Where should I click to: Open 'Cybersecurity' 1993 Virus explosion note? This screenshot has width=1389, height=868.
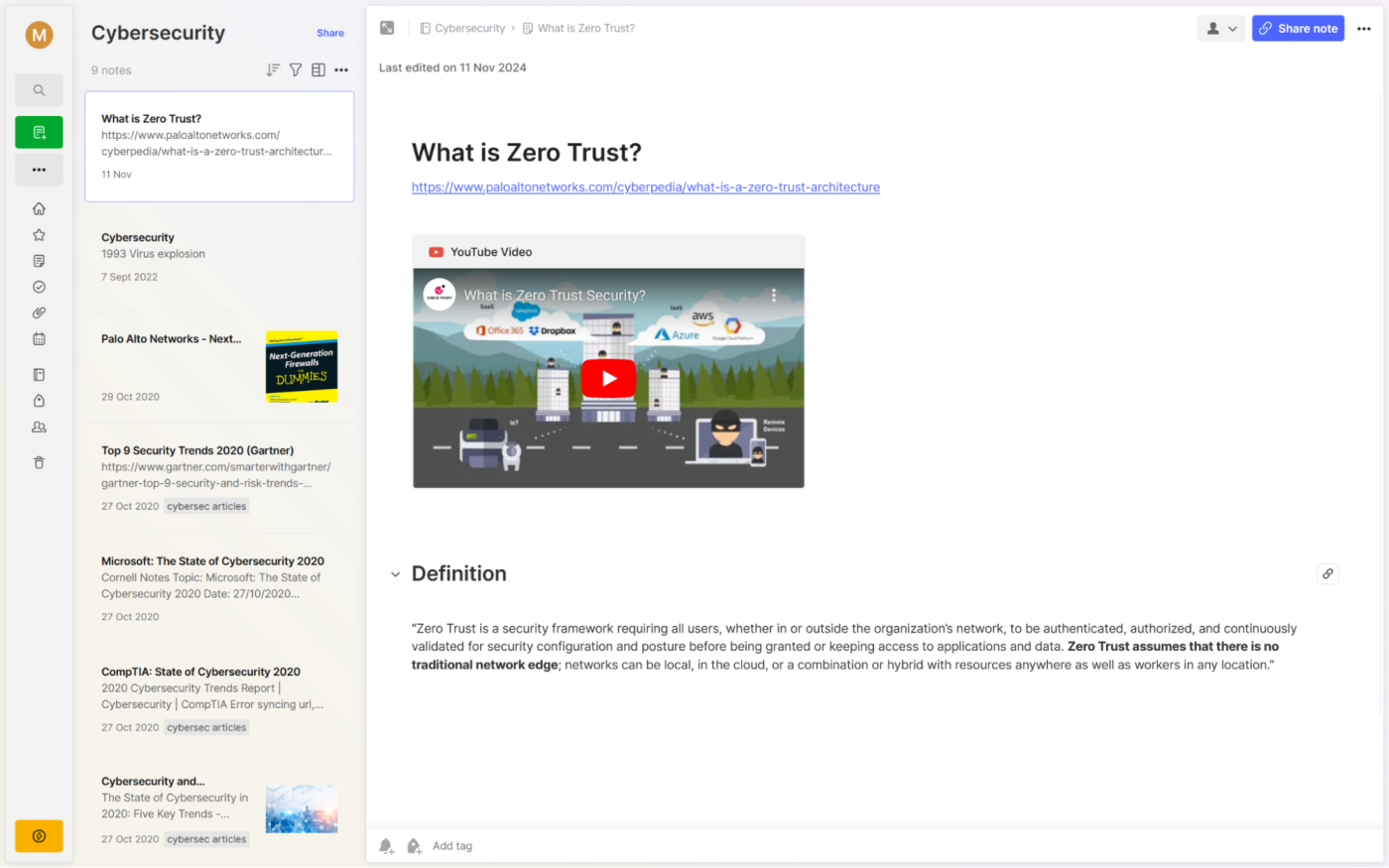point(219,258)
